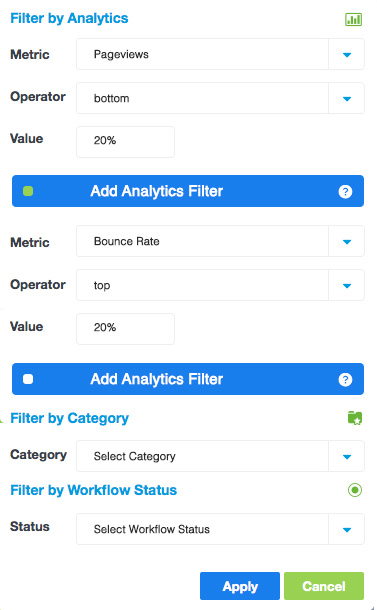Expand the Pageviews metric dropdown arrow
The image size is (377, 610).
click(347, 54)
